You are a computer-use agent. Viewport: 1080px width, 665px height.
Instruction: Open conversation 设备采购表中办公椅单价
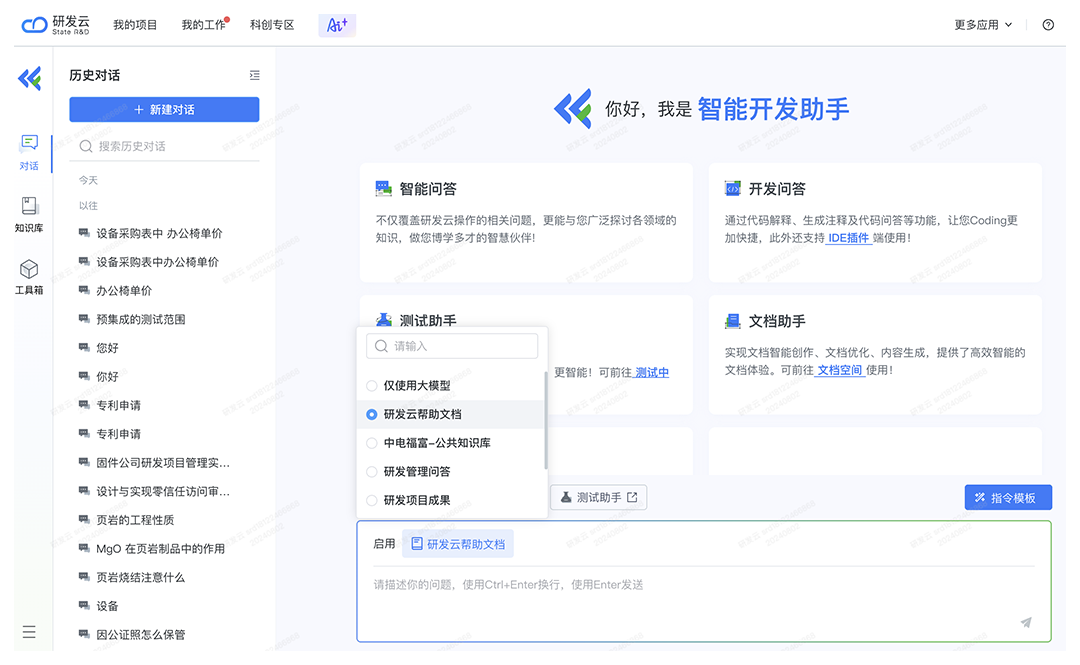point(157,262)
